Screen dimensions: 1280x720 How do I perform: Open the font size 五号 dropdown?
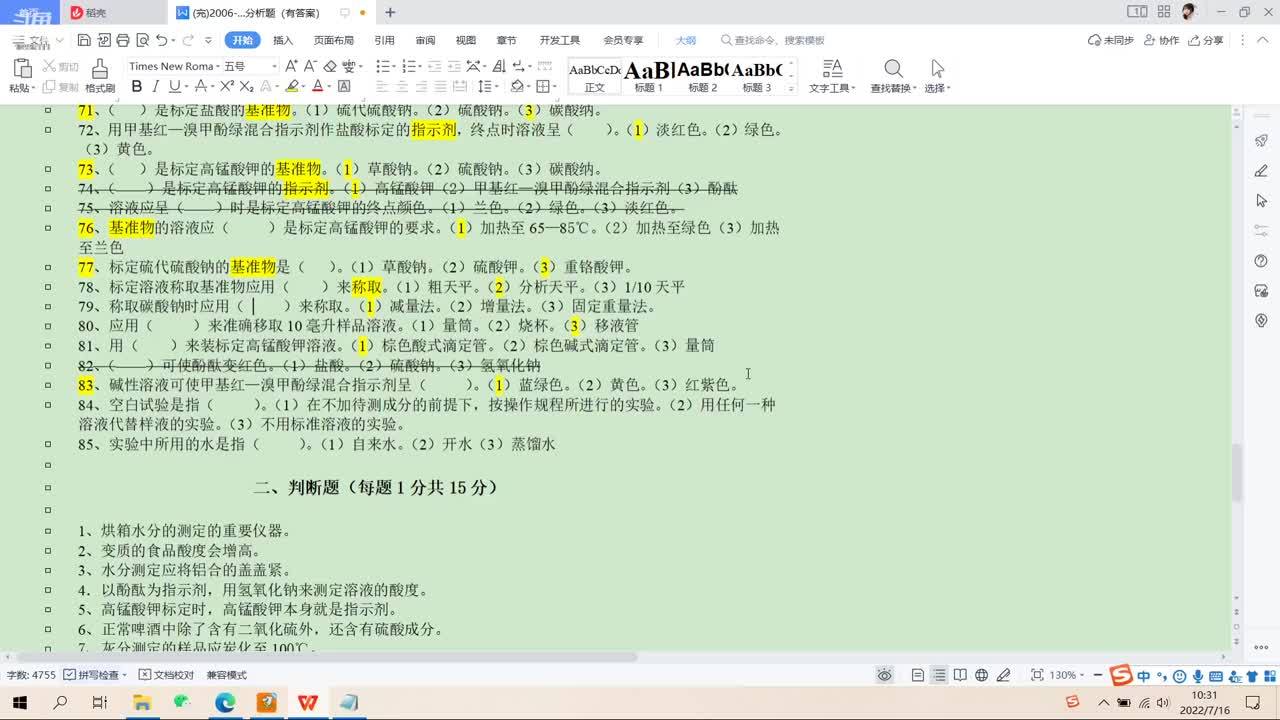(x=249, y=66)
